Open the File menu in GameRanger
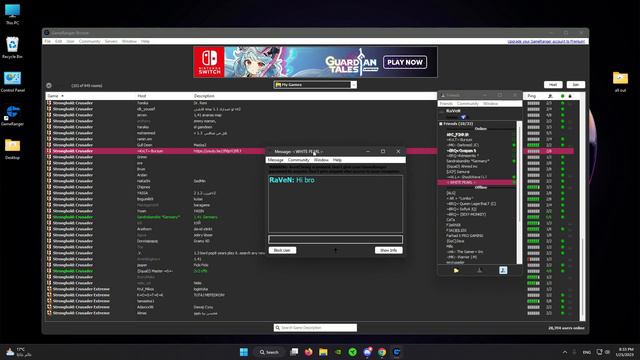Image resolution: width=640 pixels, height=360 pixels. (48, 41)
